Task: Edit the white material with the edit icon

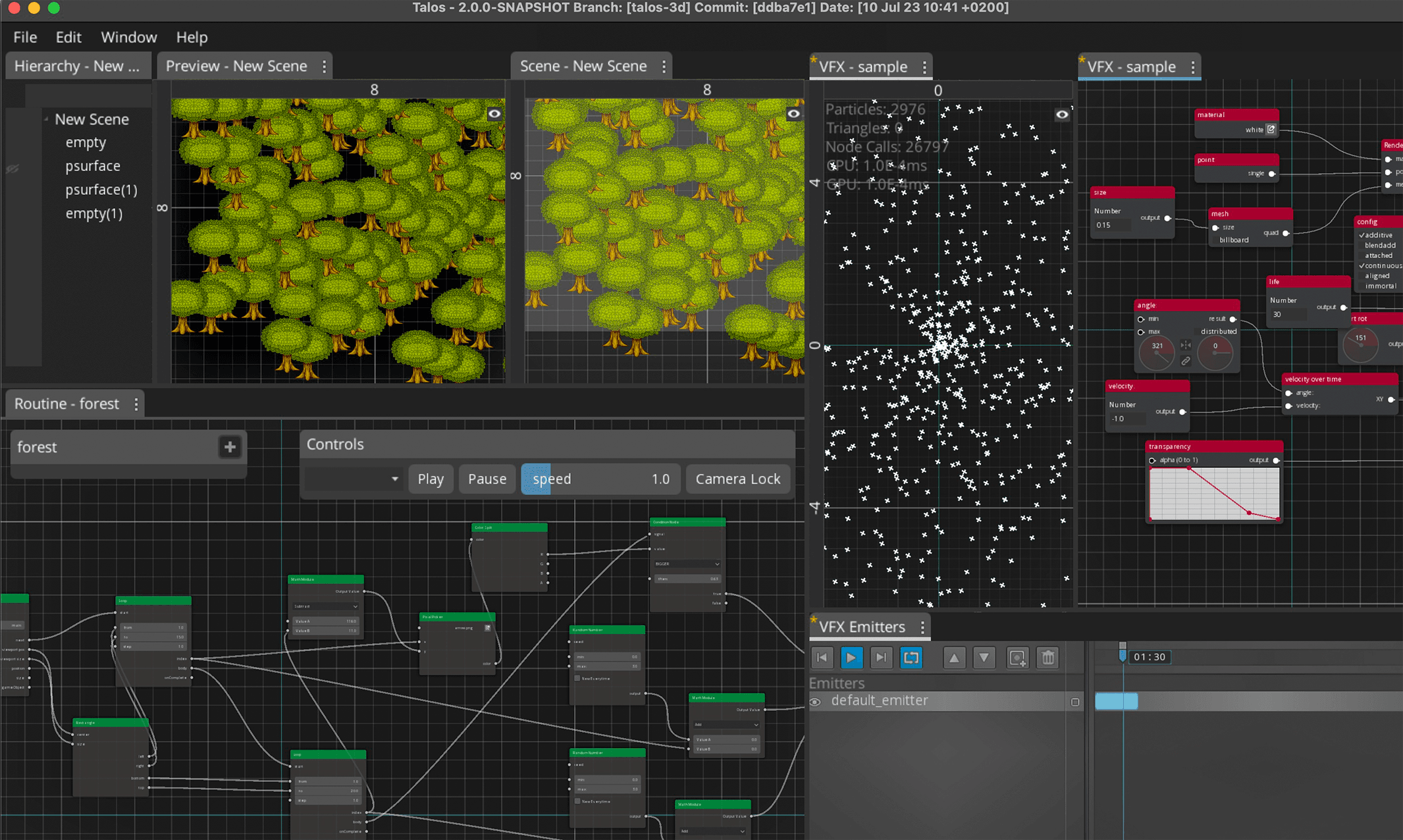Action: pyautogui.click(x=1271, y=130)
